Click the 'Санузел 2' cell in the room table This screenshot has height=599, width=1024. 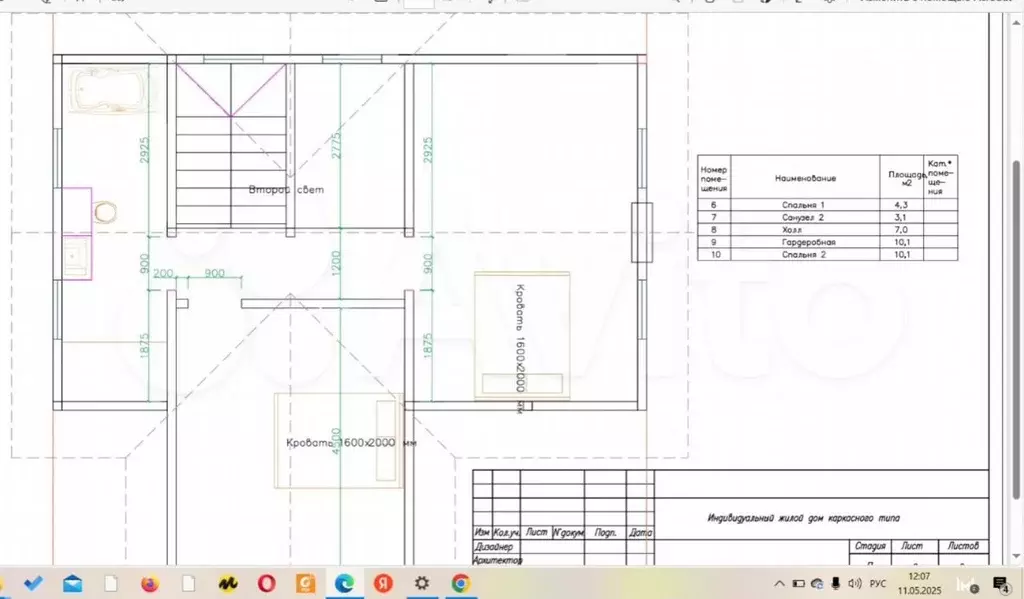pos(805,218)
